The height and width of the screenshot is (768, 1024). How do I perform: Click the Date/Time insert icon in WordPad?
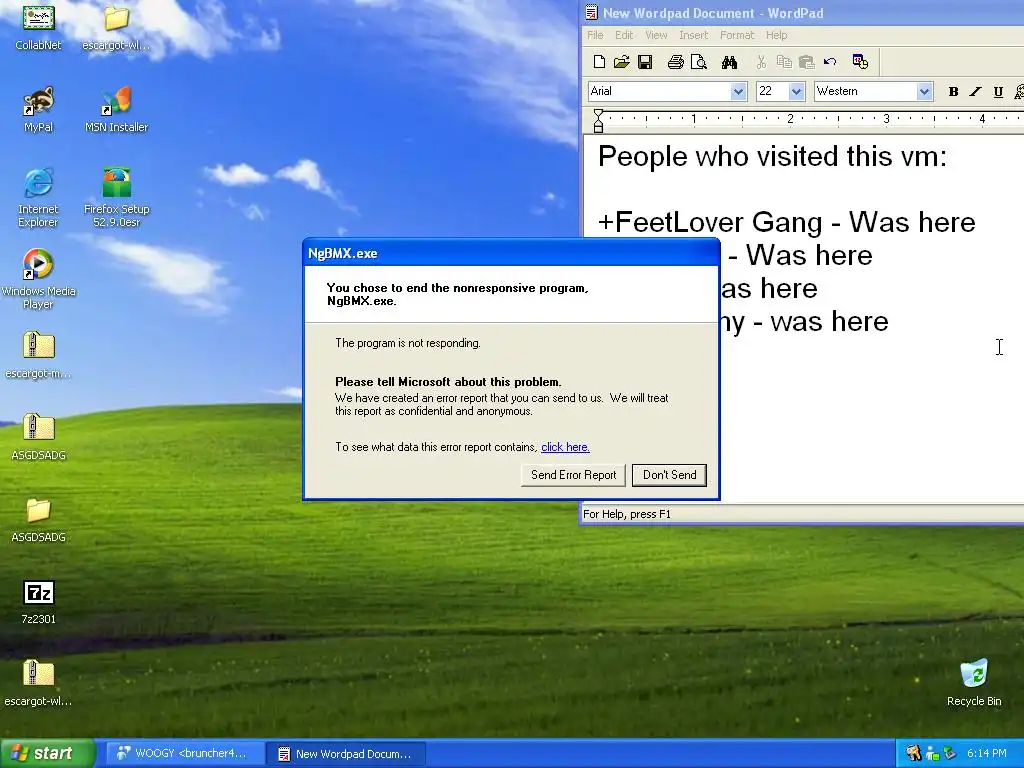(860, 62)
